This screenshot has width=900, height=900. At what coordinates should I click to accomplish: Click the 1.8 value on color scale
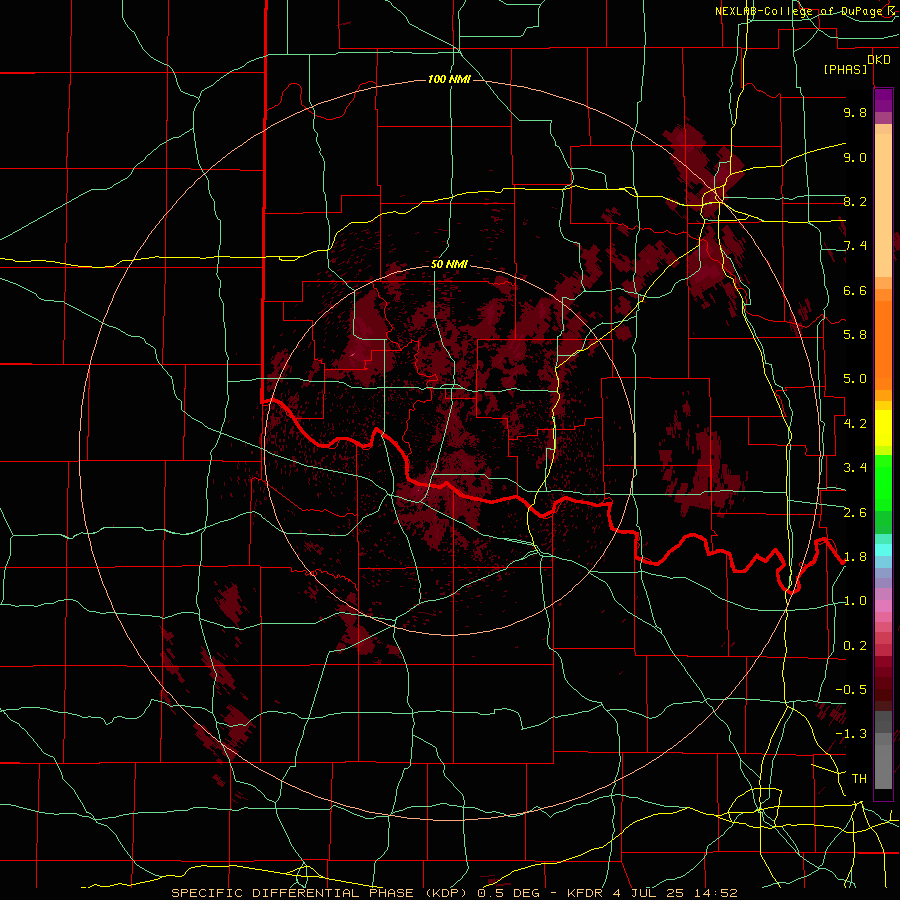[x=855, y=557]
